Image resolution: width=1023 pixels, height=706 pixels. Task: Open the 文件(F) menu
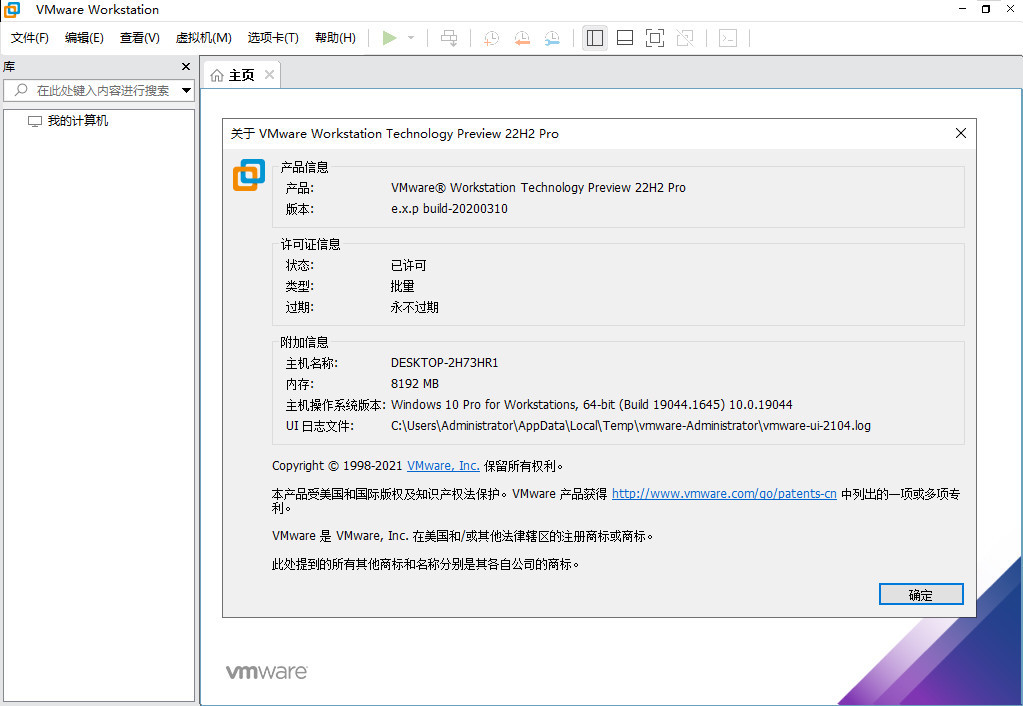(x=30, y=38)
